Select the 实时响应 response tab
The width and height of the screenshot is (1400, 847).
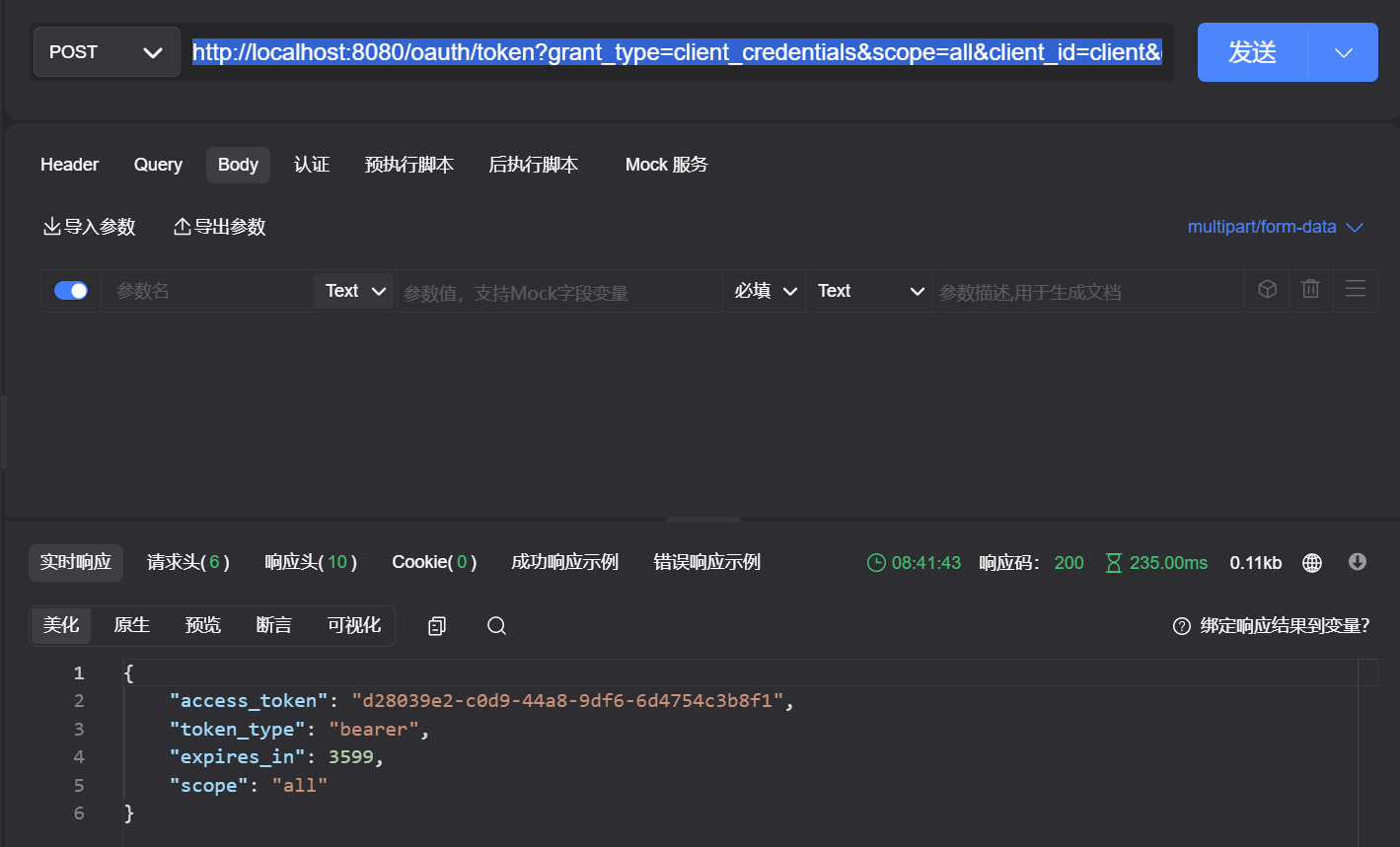[76, 562]
